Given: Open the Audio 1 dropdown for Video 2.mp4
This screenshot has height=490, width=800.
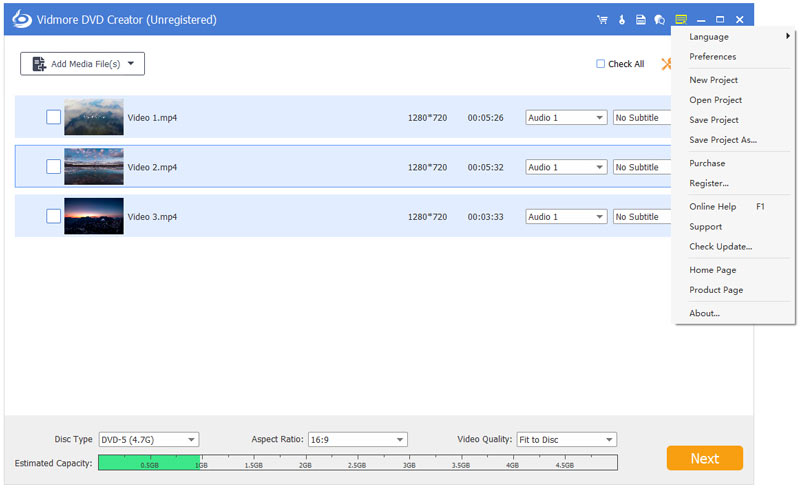Looking at the screenshot, I should coord(566,167).
